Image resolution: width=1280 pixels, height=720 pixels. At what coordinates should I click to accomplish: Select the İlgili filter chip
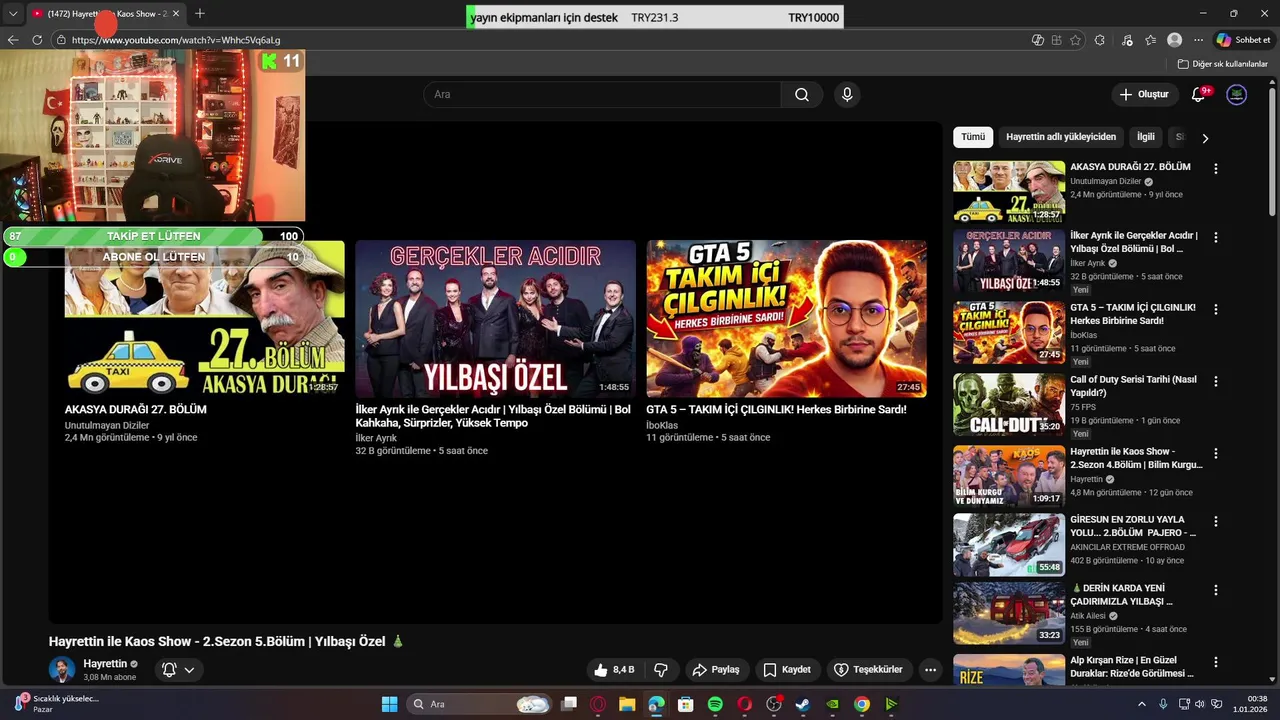coord(1145,137)
